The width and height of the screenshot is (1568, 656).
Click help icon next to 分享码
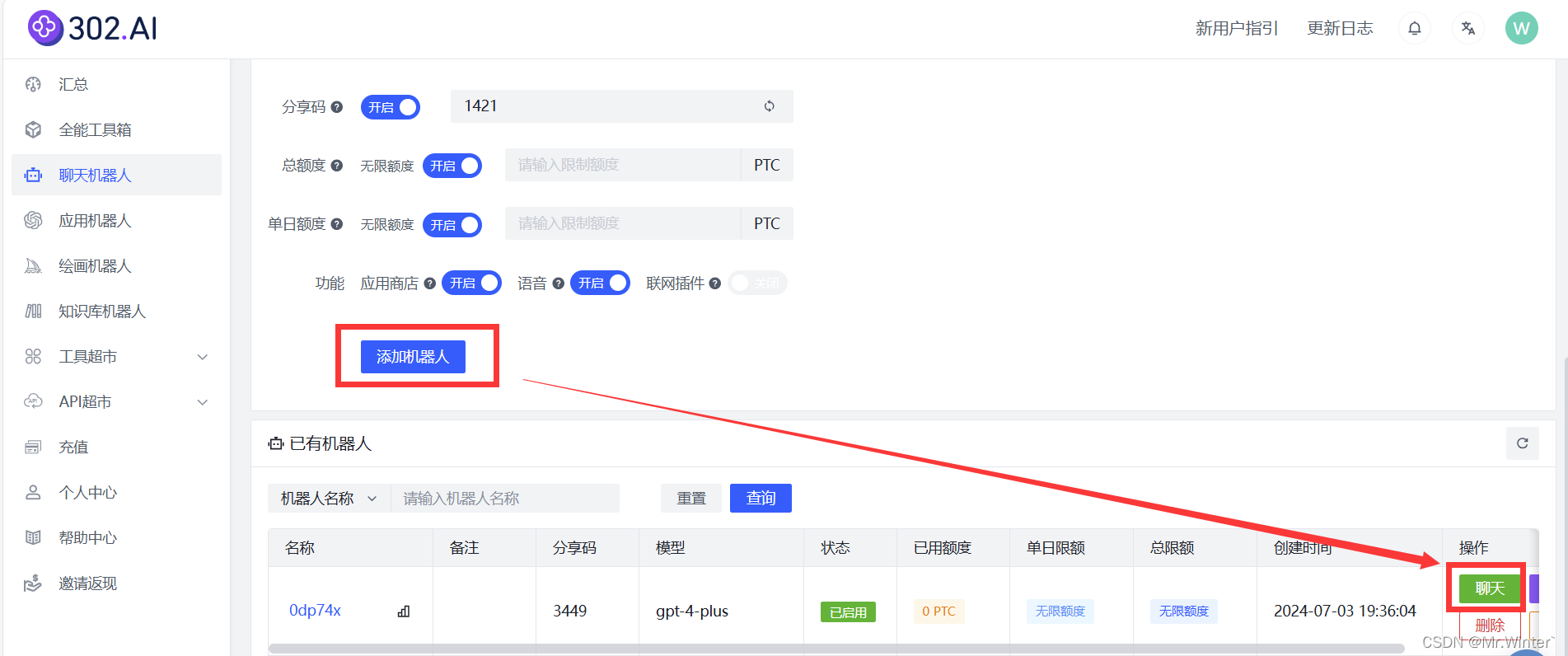(x=336, y=107)
